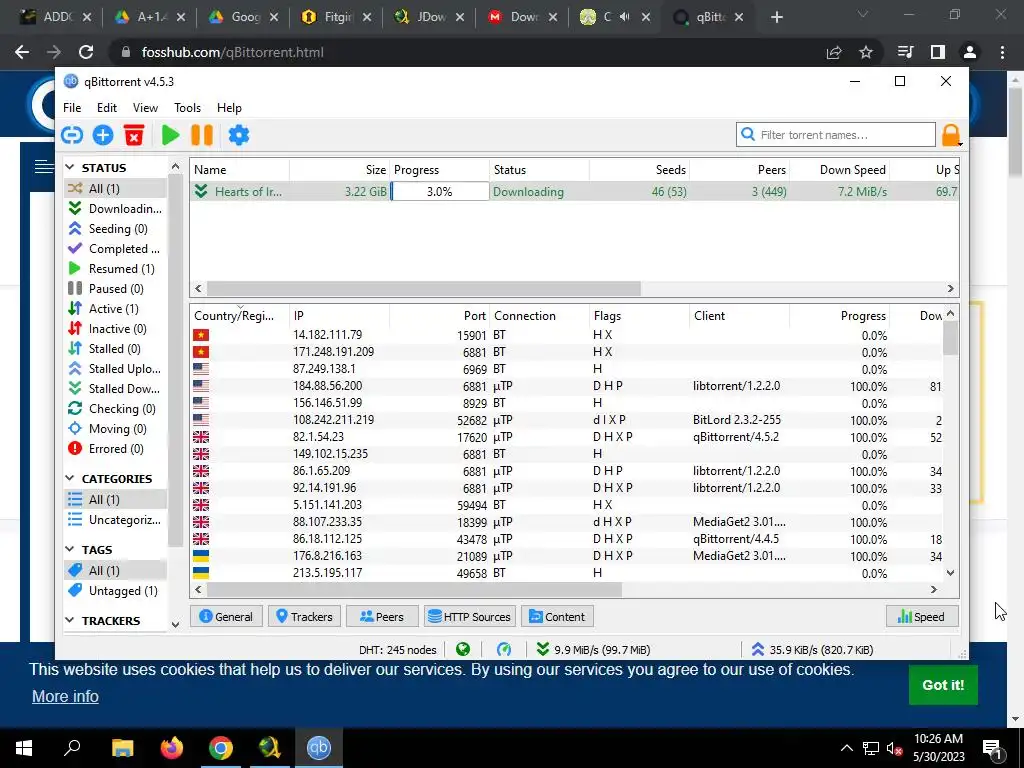This screenshot has height=768, width=1024.
Task: Open a new Chrome tab with plus button
Action: pos(776,17)
